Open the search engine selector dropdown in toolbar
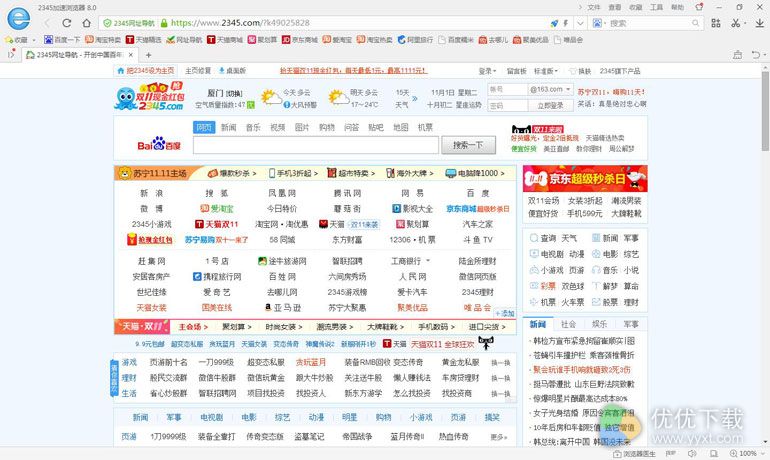The height and width of the screenshot is (460, 770). pyautogui.click(x=599, y=23)
